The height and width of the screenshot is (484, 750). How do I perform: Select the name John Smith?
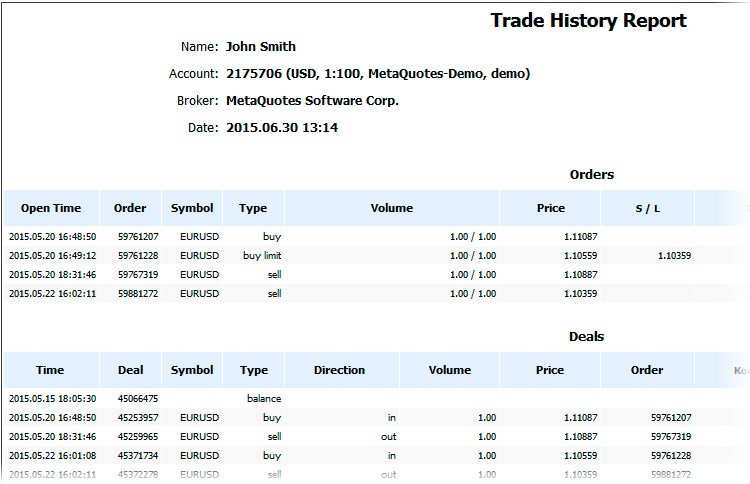(x=261, y=46)
